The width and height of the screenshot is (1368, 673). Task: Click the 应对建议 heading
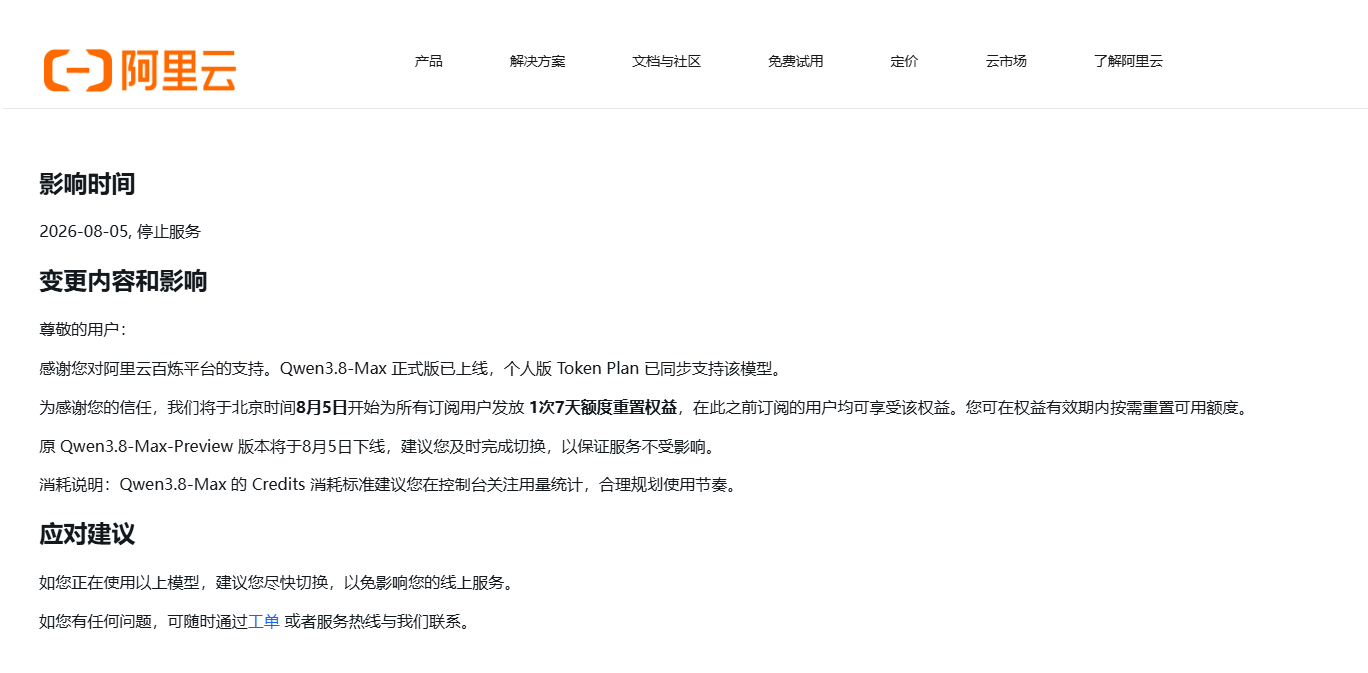87,534
